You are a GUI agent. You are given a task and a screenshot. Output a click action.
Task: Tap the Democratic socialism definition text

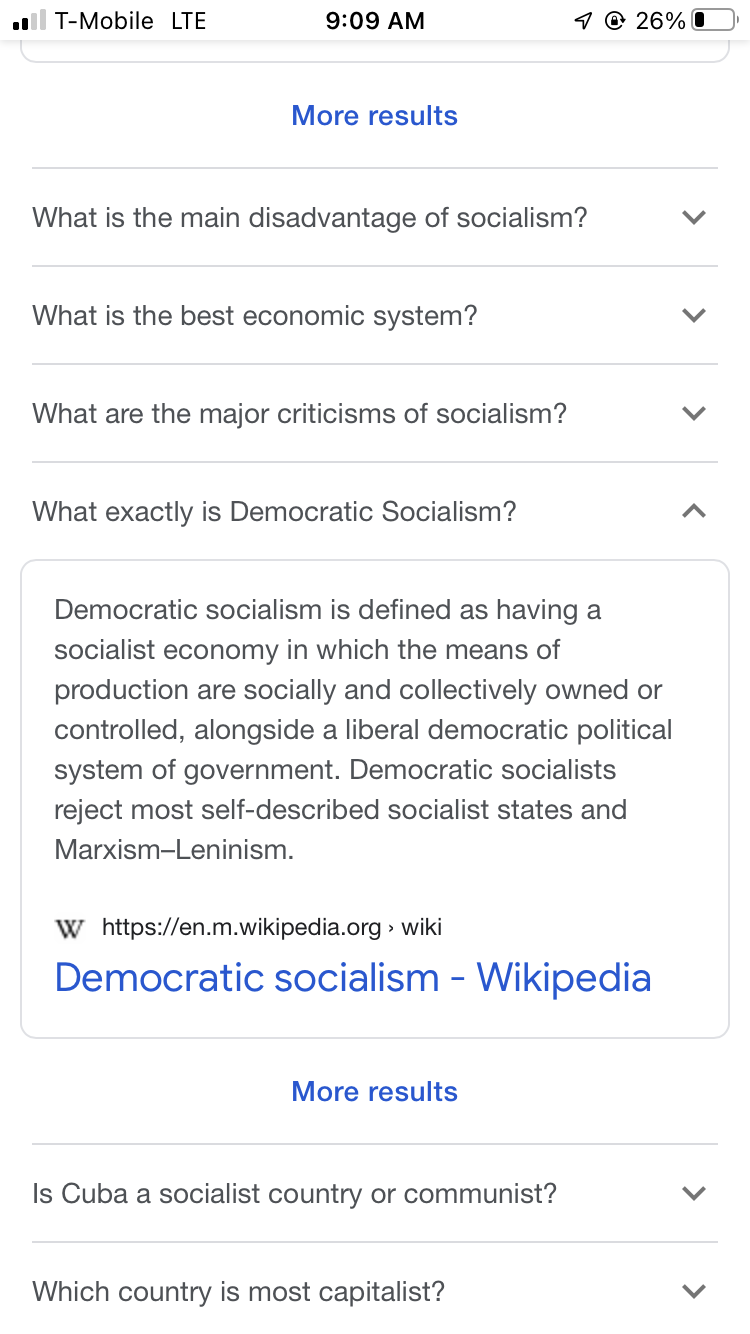360,730
